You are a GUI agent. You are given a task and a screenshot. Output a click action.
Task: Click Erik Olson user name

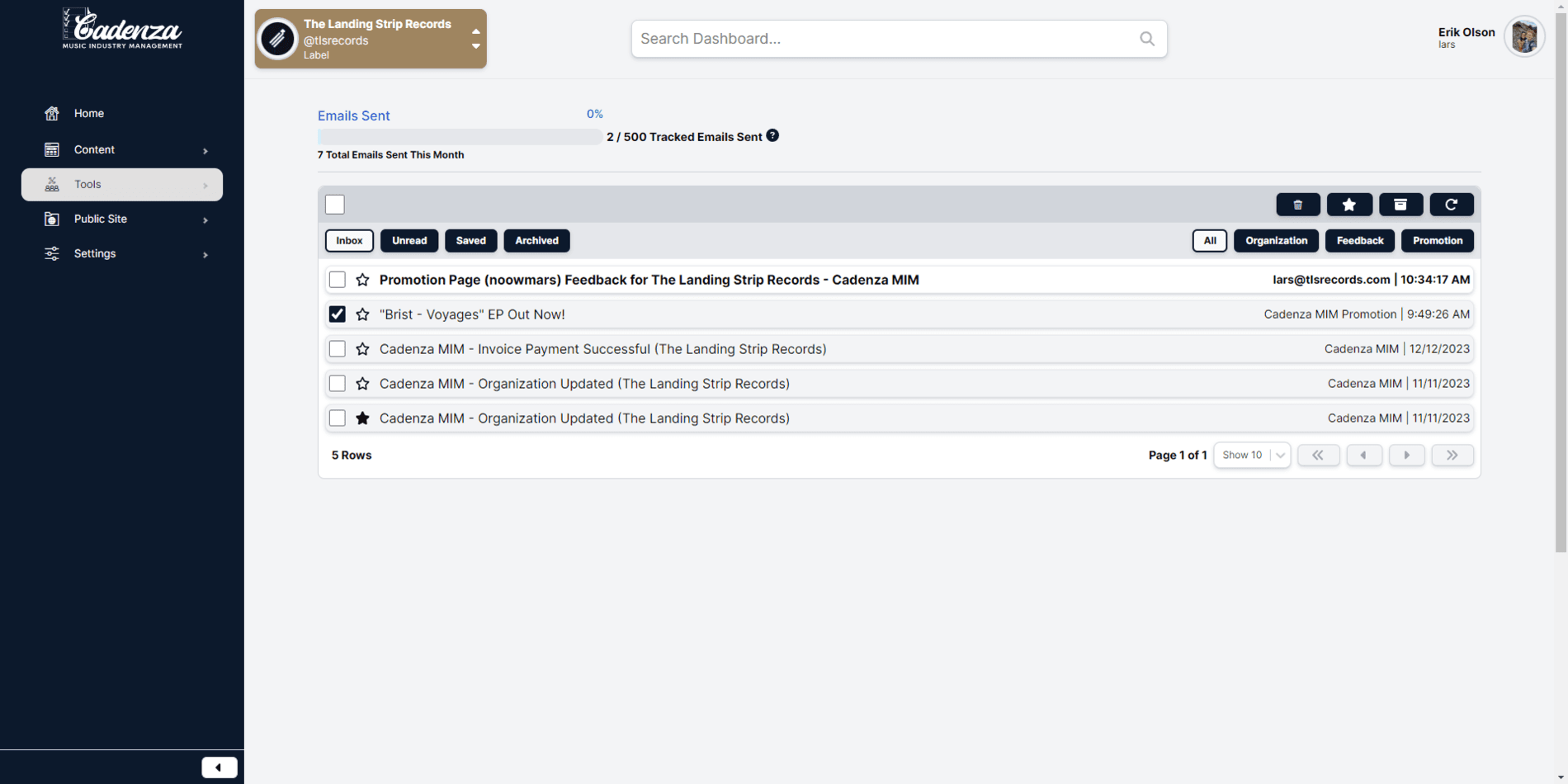[x=1466, y=32]
